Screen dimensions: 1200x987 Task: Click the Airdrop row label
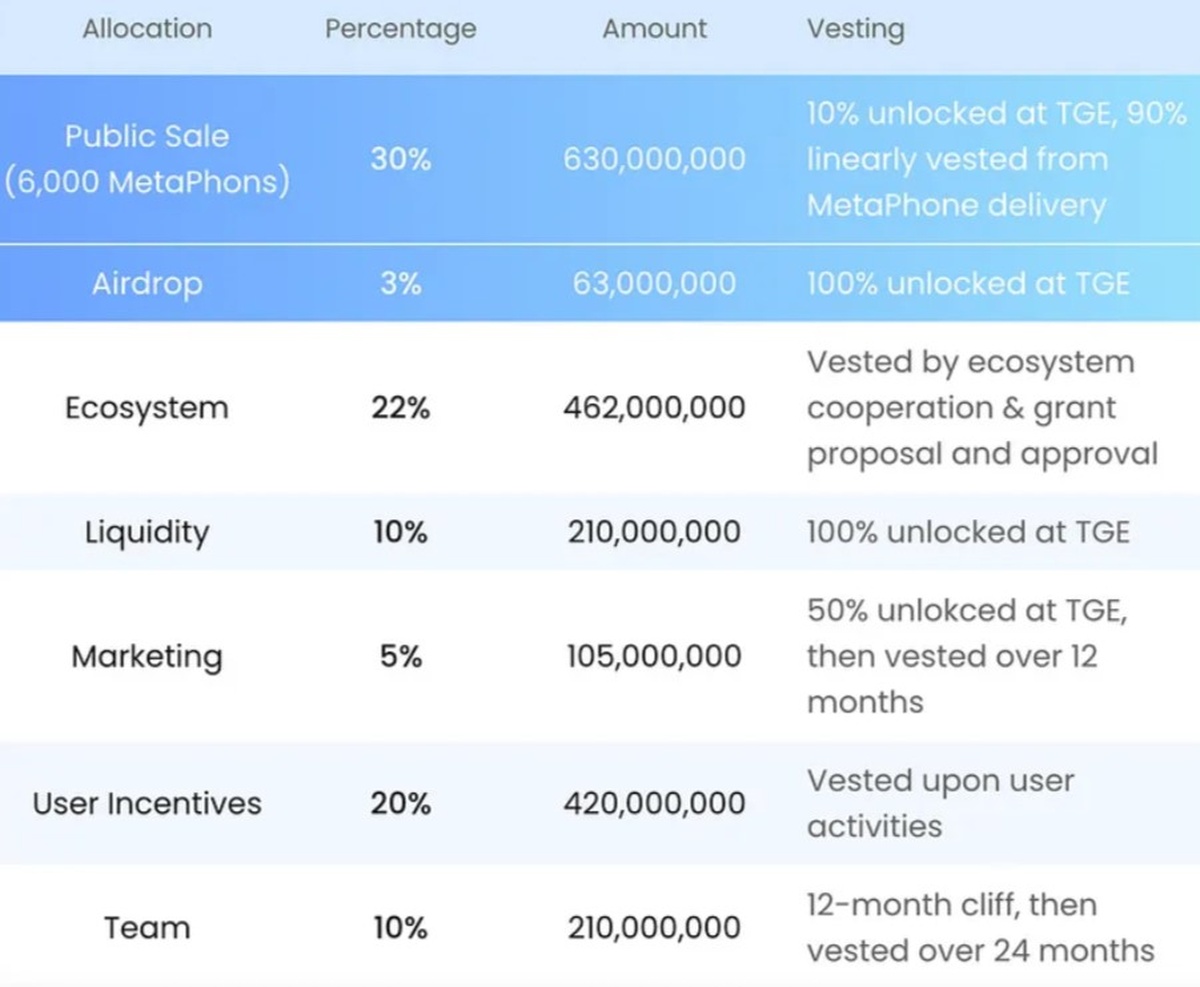(x=147, y=284)
